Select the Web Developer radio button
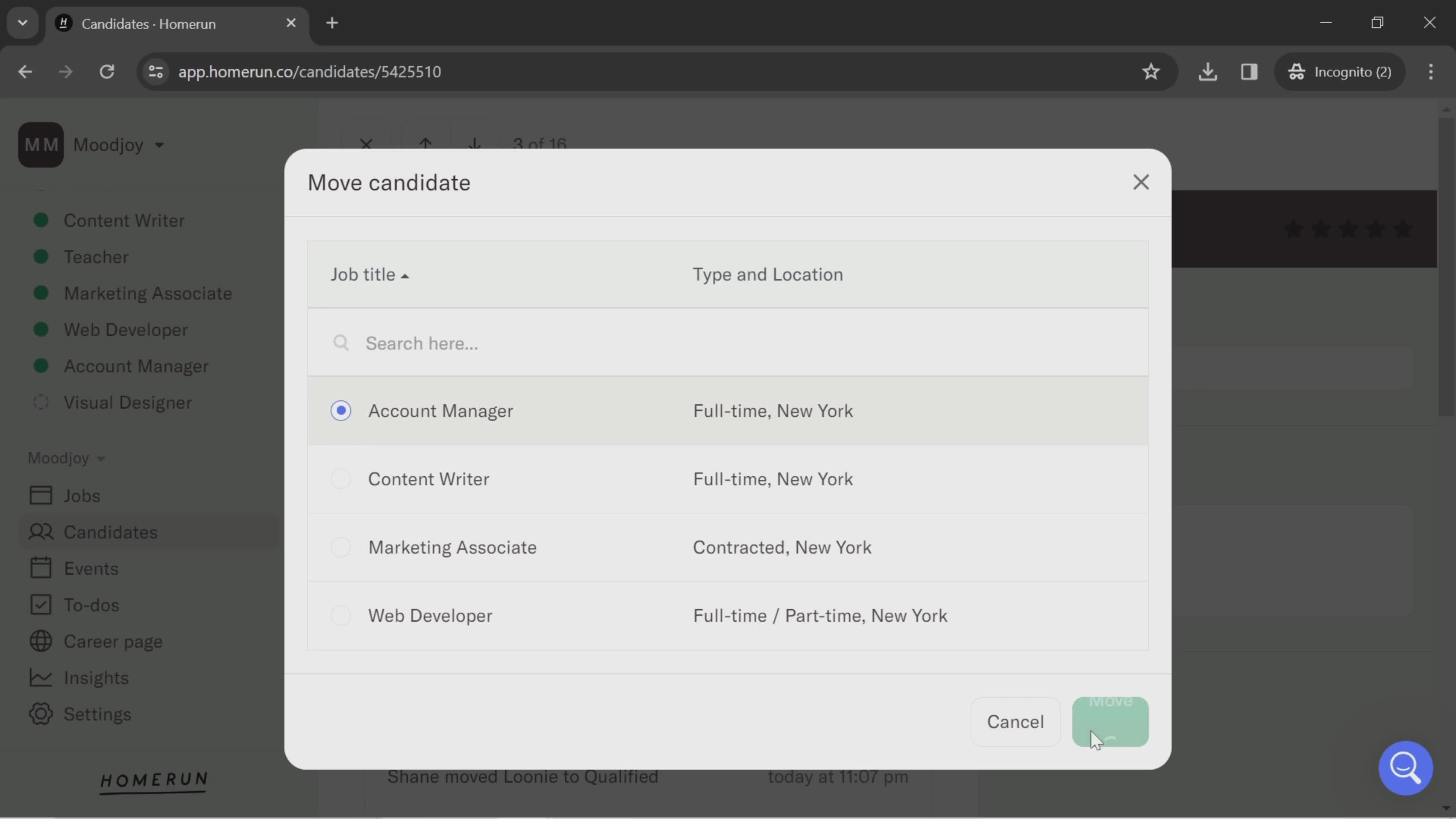 click(x=341, y=615)
